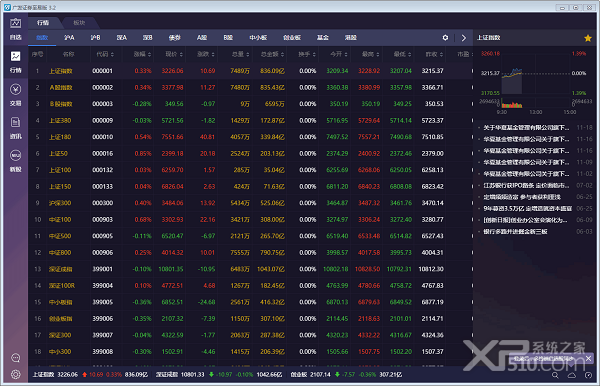
Task: Open the 交易 trading sidebar icon
Action: pos(16,95)
